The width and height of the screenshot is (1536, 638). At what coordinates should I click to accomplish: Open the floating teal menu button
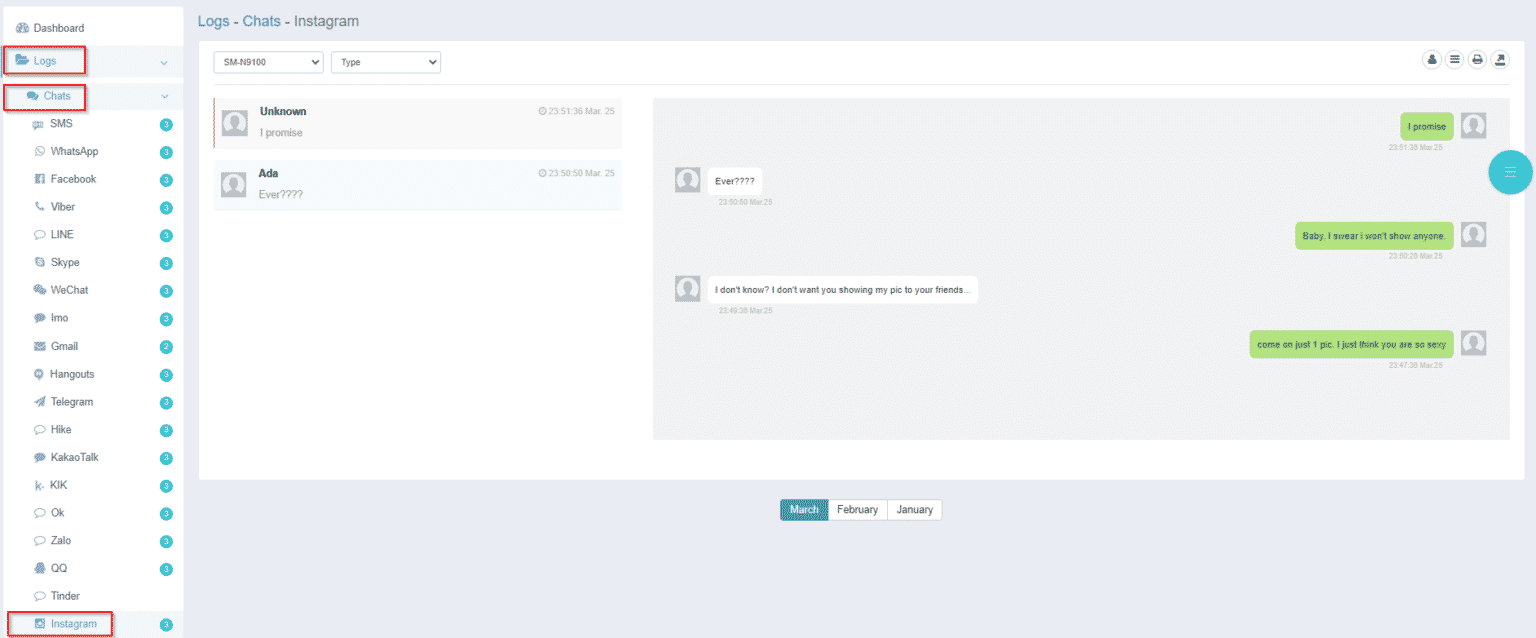(x=1510, y=172)
